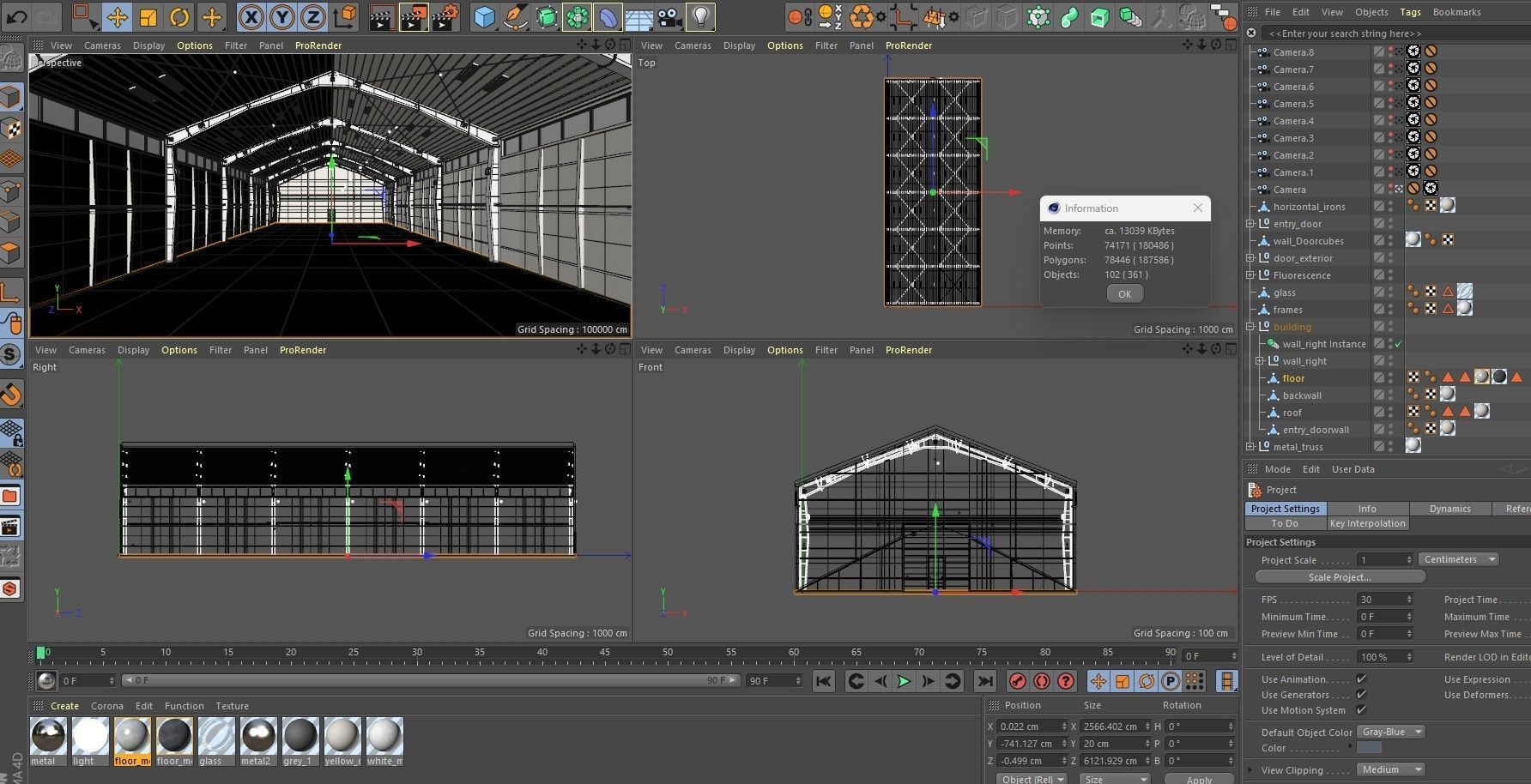Toggle Use Generators checkbox

(x=1361, y=695)
